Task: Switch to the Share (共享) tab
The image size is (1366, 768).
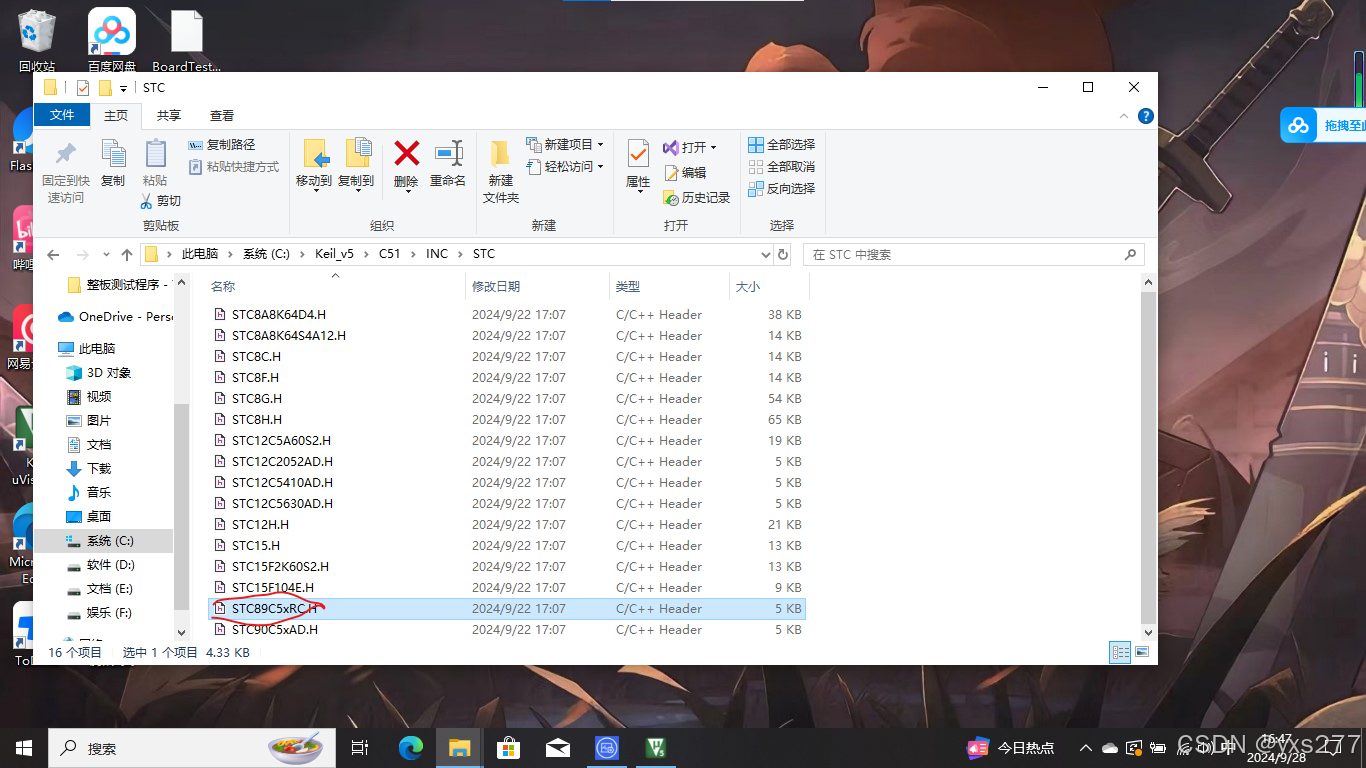Action: 169,116
